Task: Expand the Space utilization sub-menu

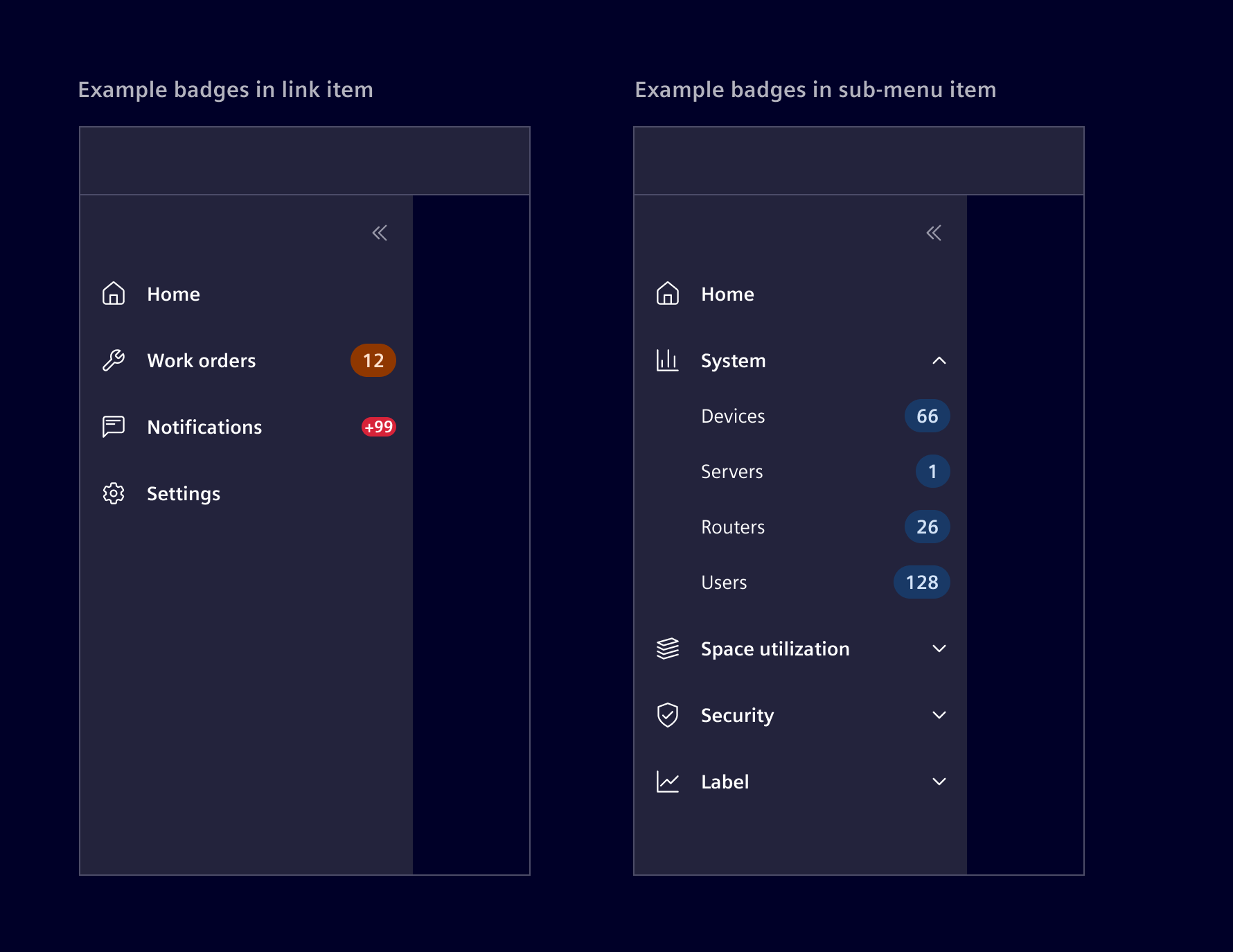Action: [x=939, y=648]
